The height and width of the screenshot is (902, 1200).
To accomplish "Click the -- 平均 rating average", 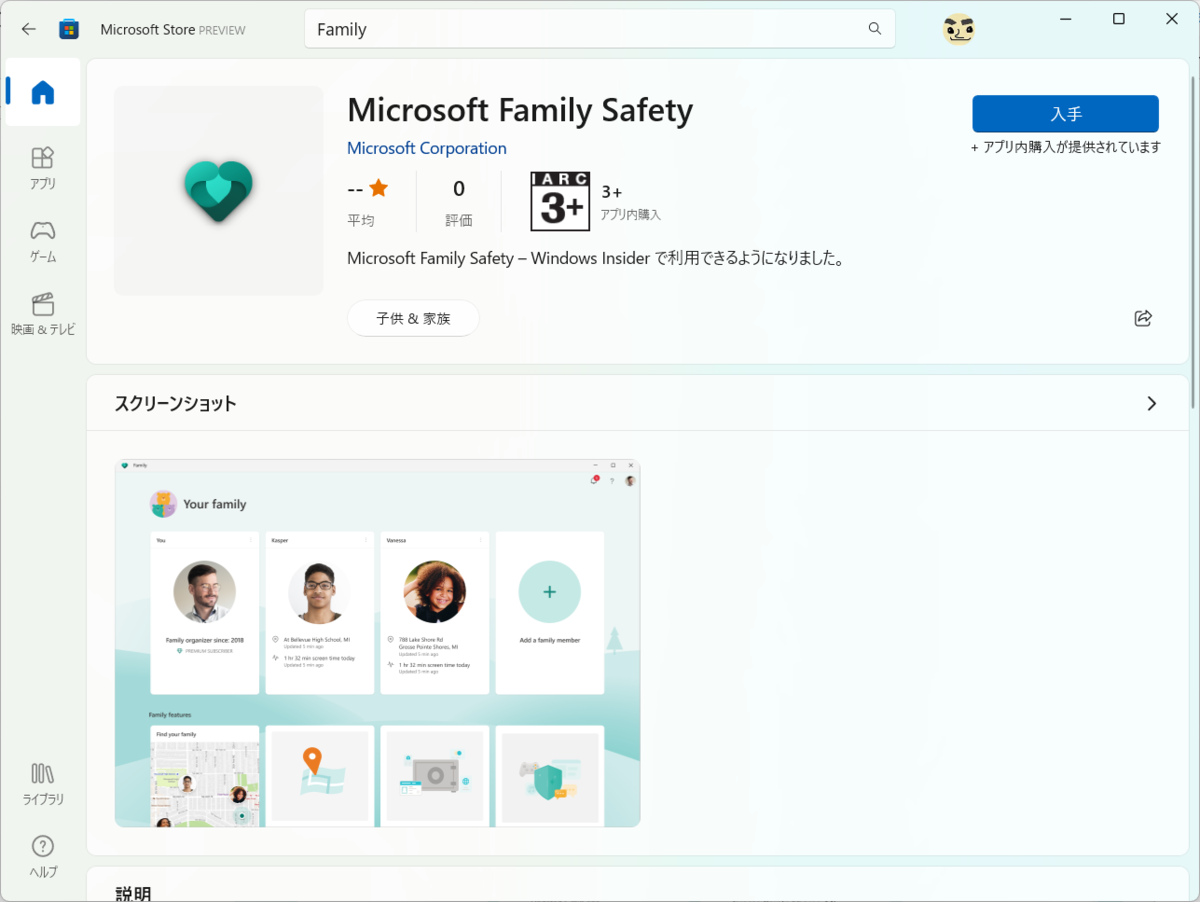I will (x=367, y=203).
